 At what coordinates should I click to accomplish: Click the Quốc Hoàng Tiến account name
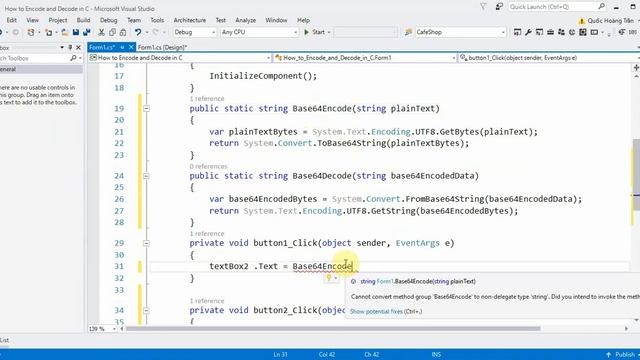[611, 21]
